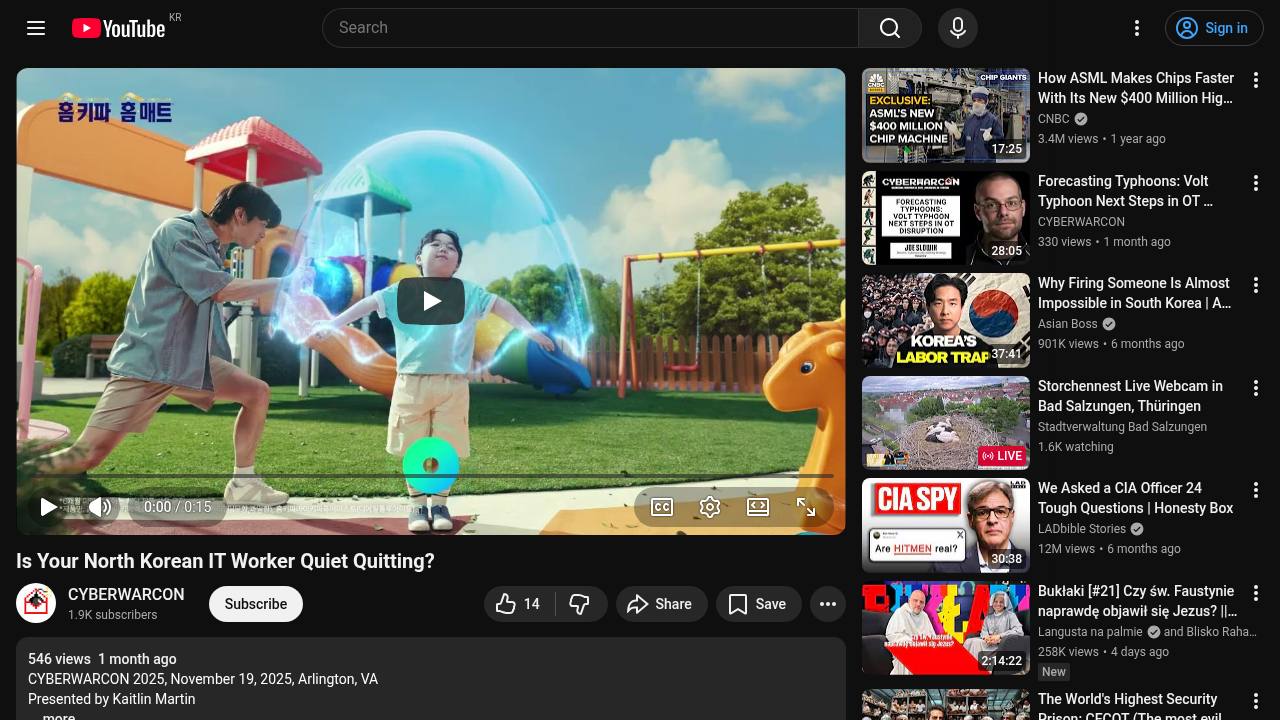Image resolution: width=1280 pixels, height=720 pixels.
Task: Open options menu for Asian Boss video
Action: click(x=1256, y=285)
